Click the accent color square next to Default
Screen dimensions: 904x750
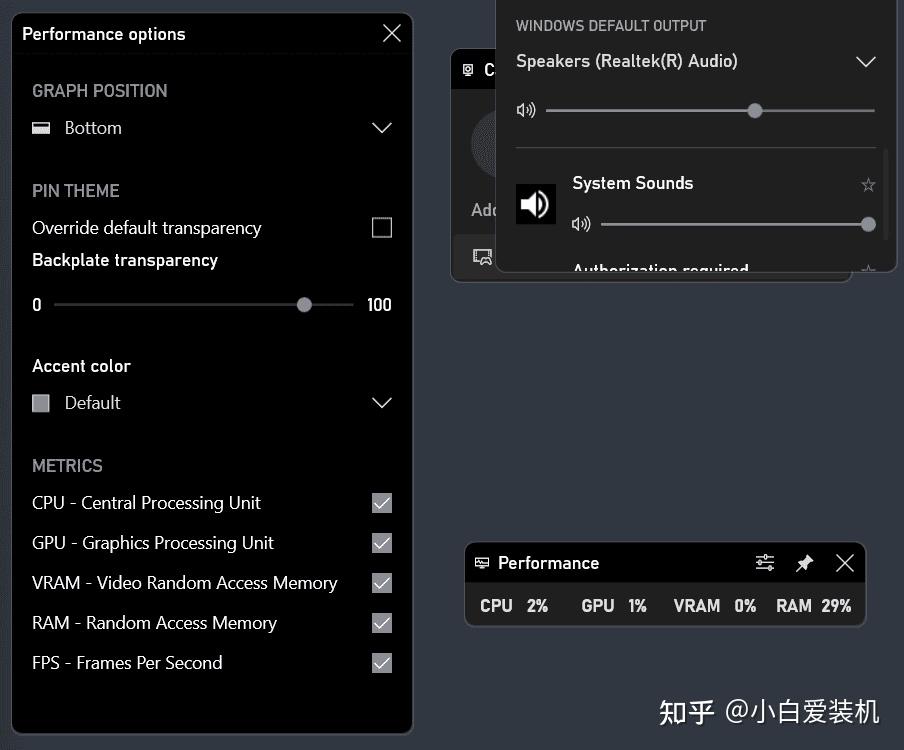[41, 403]
